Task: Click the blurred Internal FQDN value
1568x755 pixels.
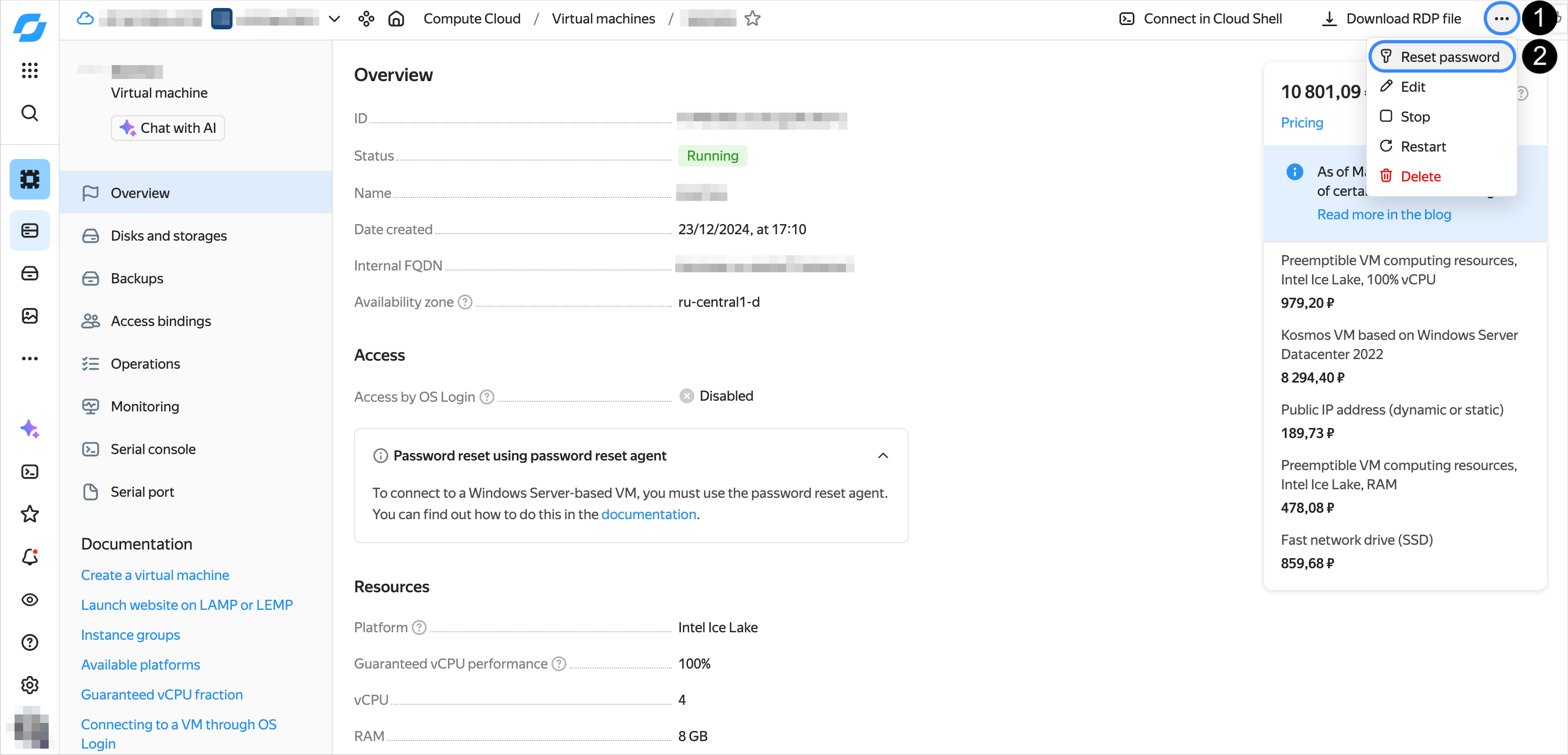Action: [764, 265]
